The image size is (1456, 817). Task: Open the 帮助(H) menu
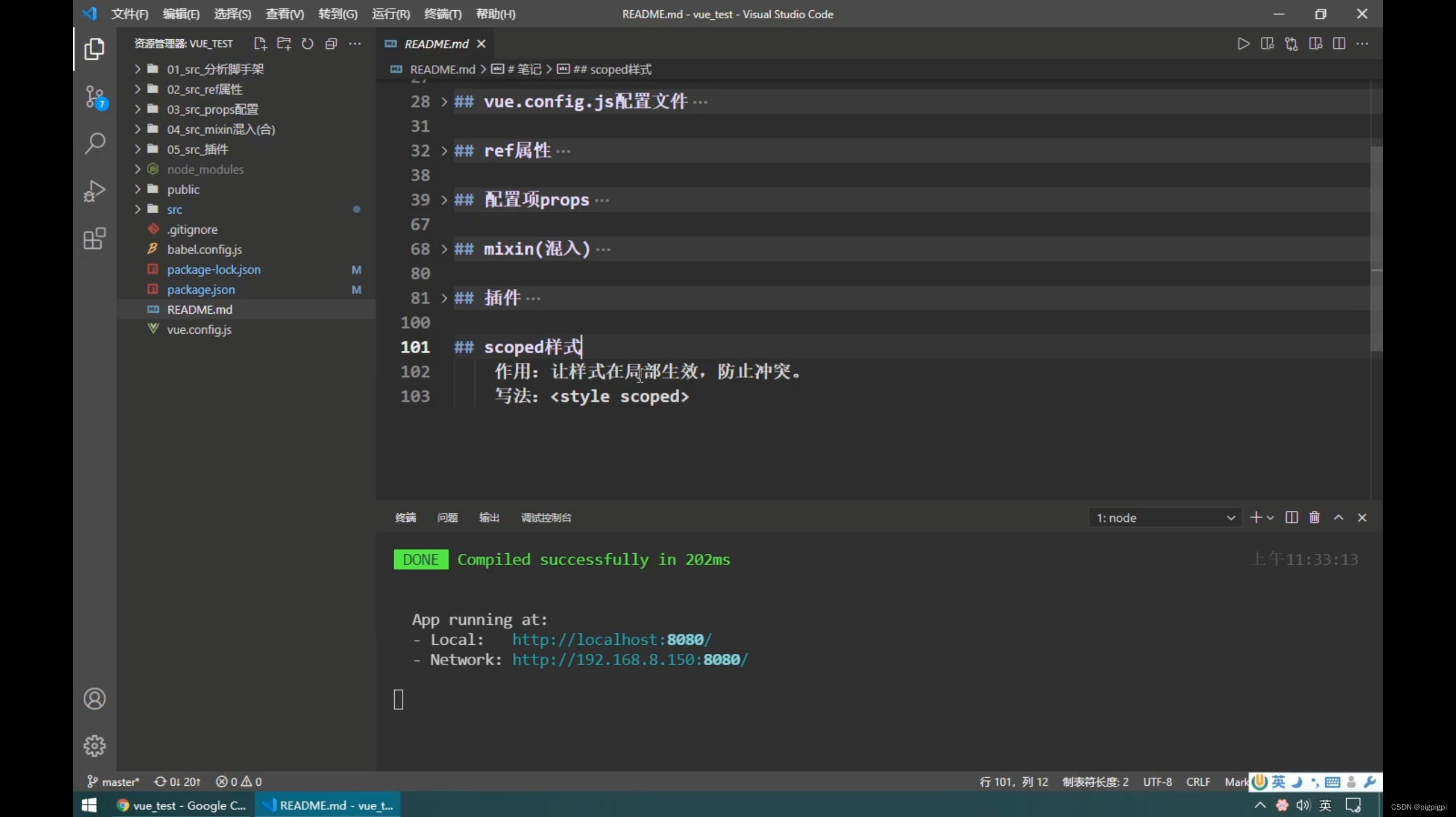pos(495,14)
